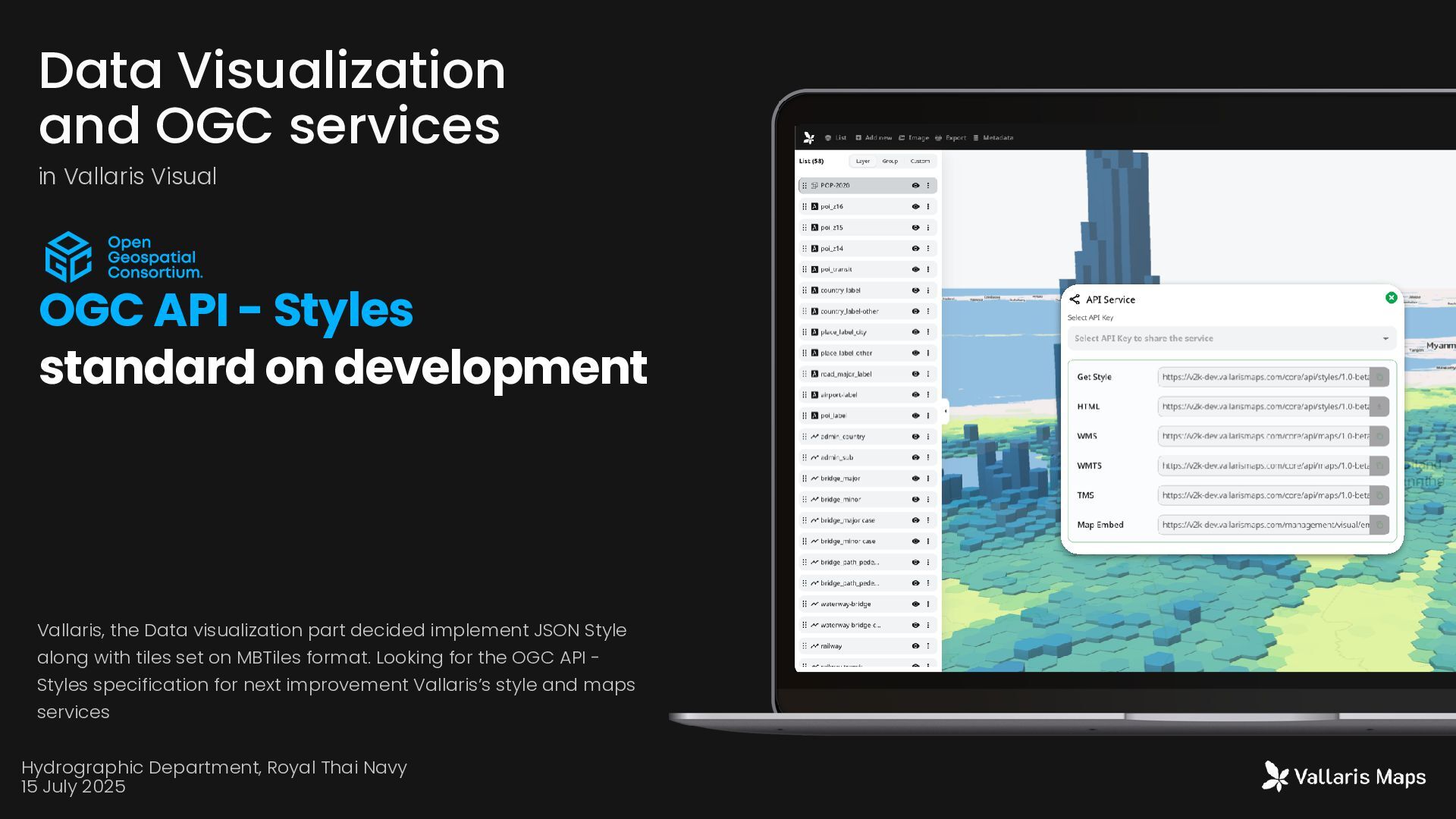Click the symbol icon beside place_label_other
Screen dimensions: 1456x819
click(x=814, y=353)
